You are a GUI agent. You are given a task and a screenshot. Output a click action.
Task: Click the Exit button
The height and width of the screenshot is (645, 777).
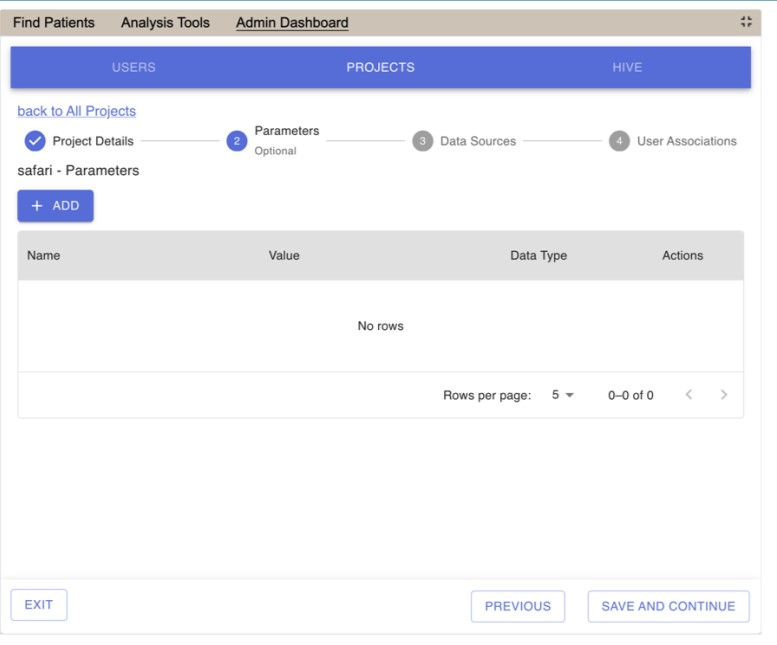[39, 605]
